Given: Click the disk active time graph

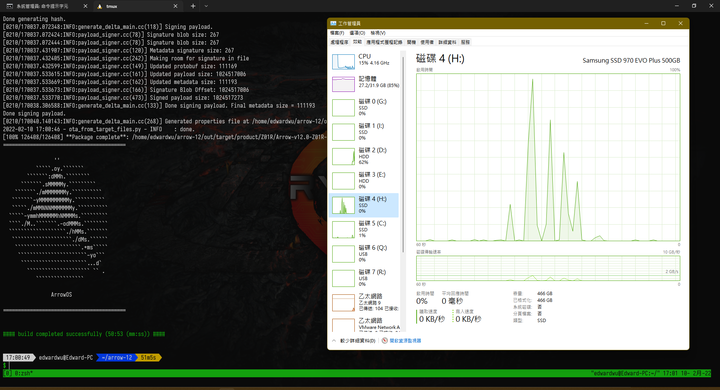Looking at the screenshot, I should pos(548,157).
